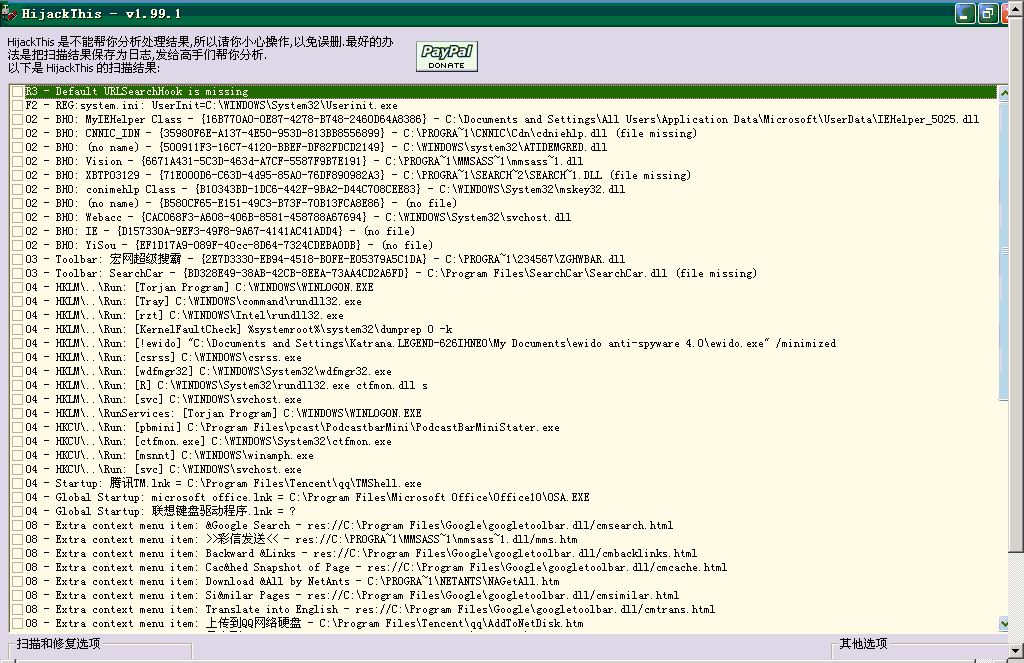The width and height of the screenshot is (1024, 663).
Task: Tick checkbox for KernelFaultCheck dumprep entry
Action: (x=18, y=330)
